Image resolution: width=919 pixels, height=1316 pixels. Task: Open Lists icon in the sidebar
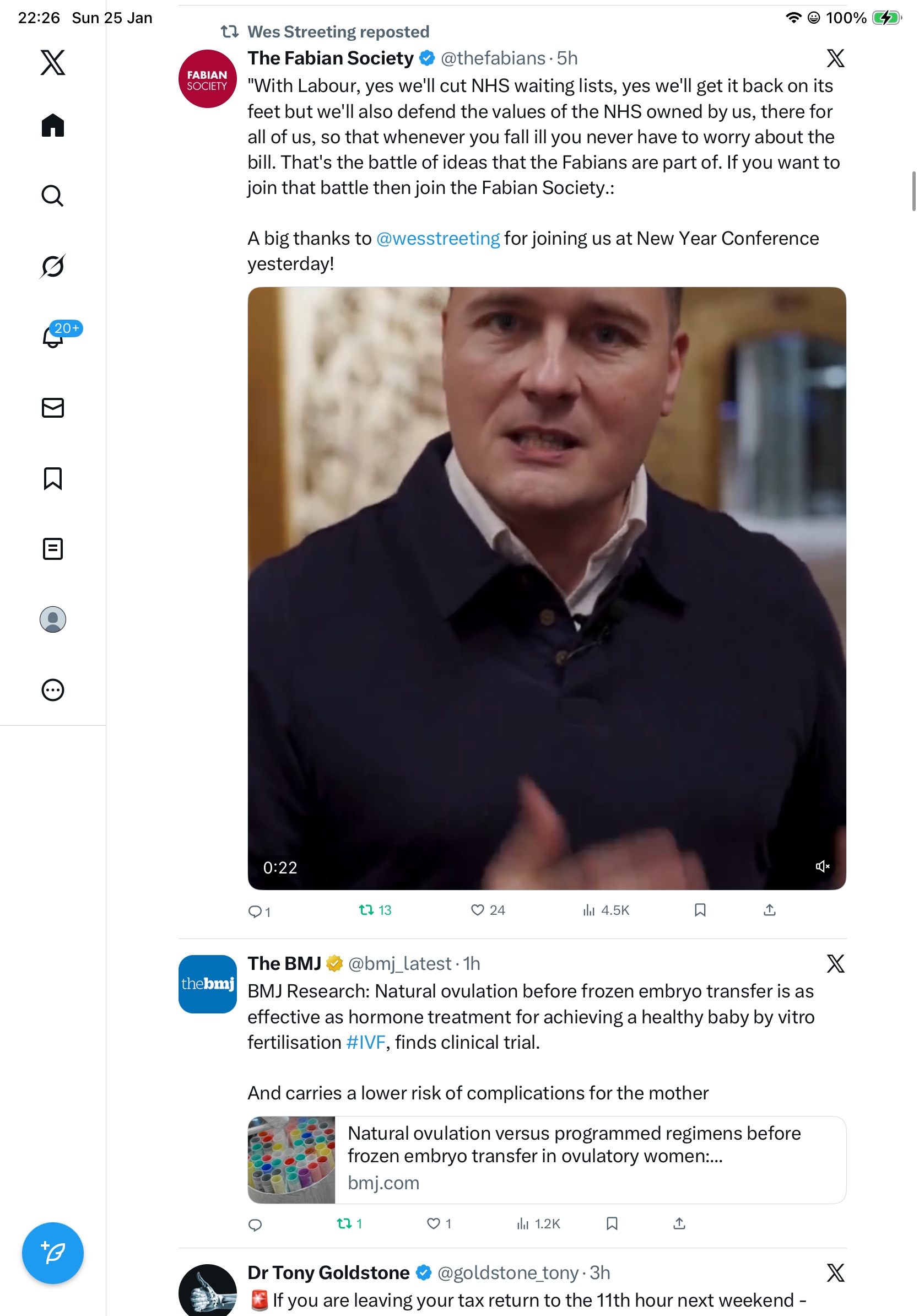point(53,549)
